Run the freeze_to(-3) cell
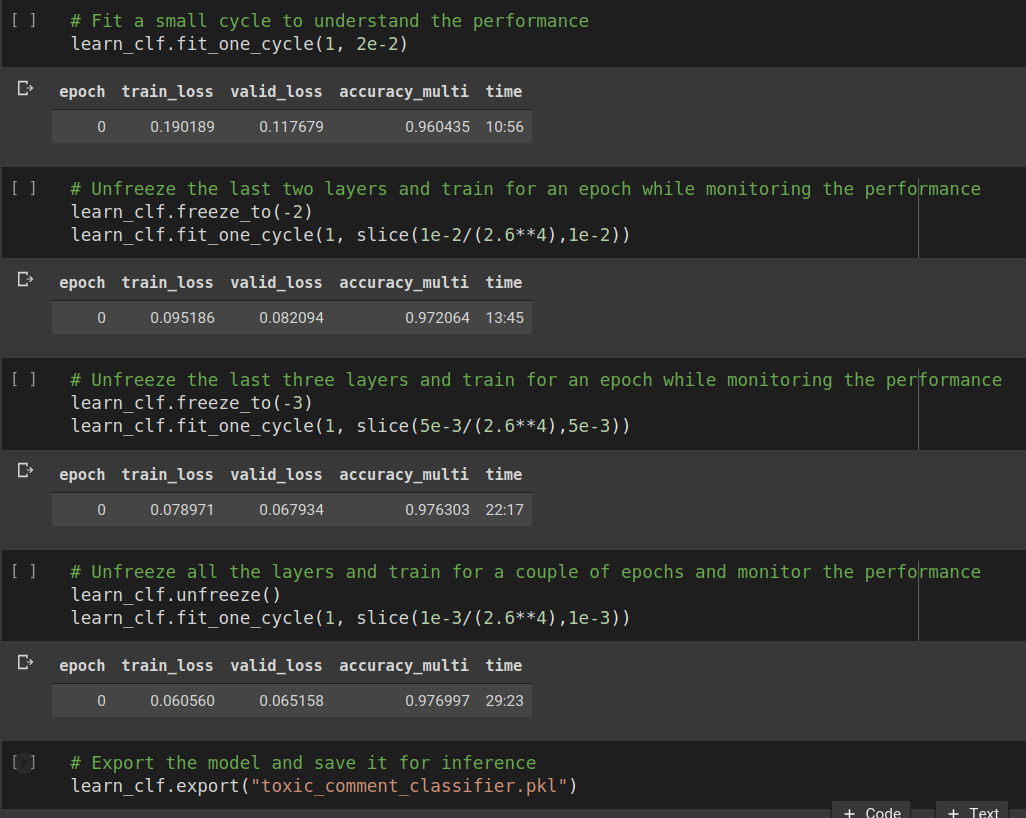This screenshot has height=818, width=1026. (24, 380)
